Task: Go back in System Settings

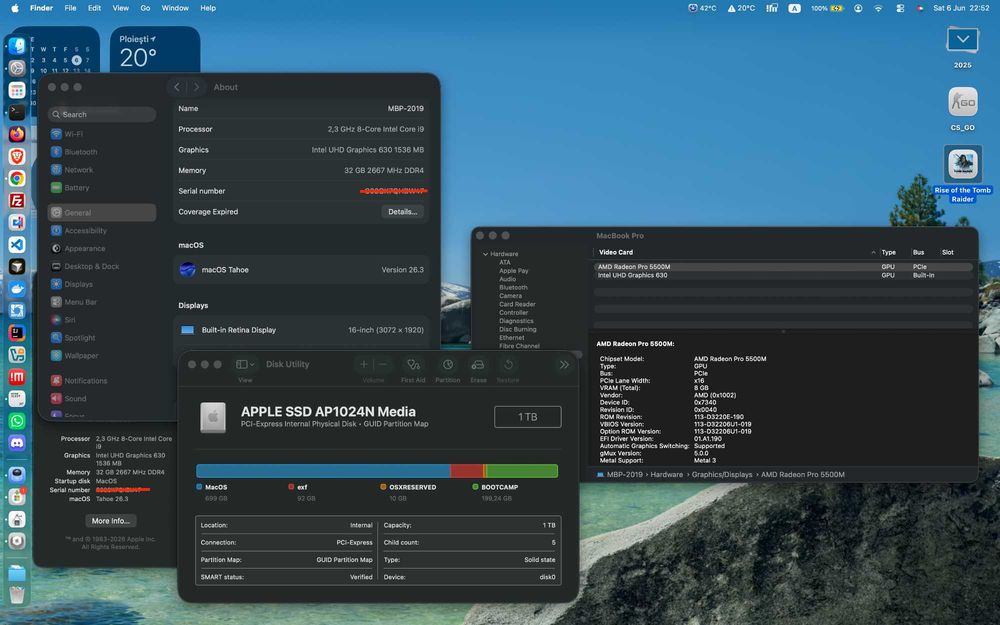Action: (x=177, y=87)
